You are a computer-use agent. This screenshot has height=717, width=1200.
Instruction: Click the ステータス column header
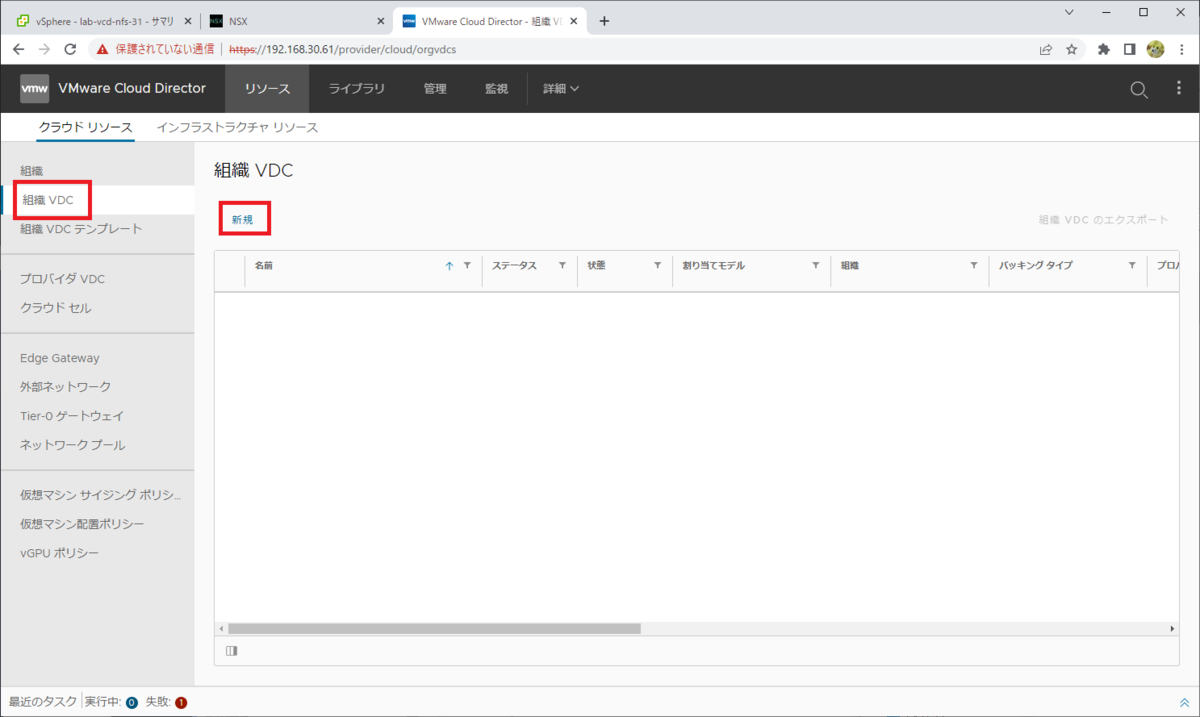514,266
